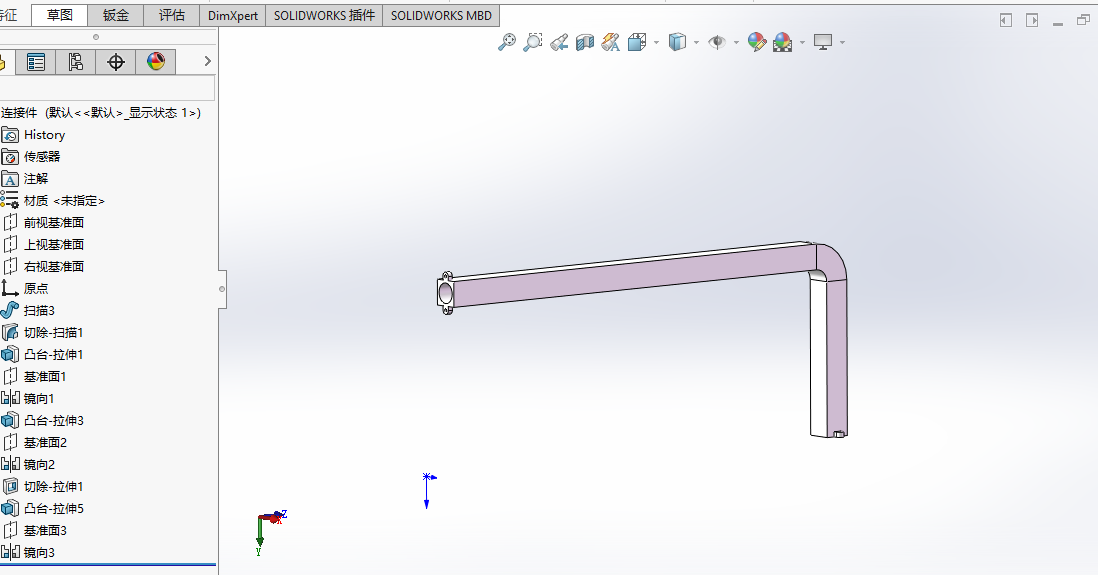Select the 镜向3 mirror feature
This screenshot has width=1098, height=575.
39,553
